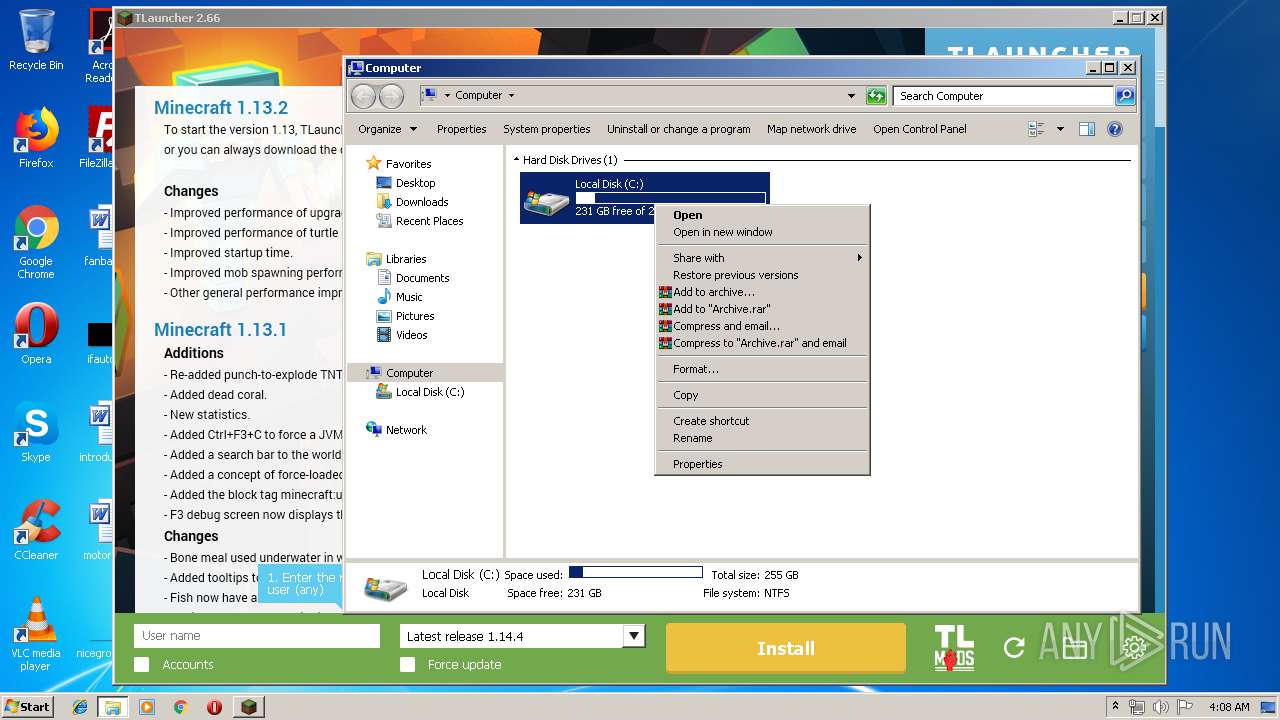This screenshot has height=720, width=1280.
Task: Click the Install button in TLauncher
Action: [x=786, y=648]
